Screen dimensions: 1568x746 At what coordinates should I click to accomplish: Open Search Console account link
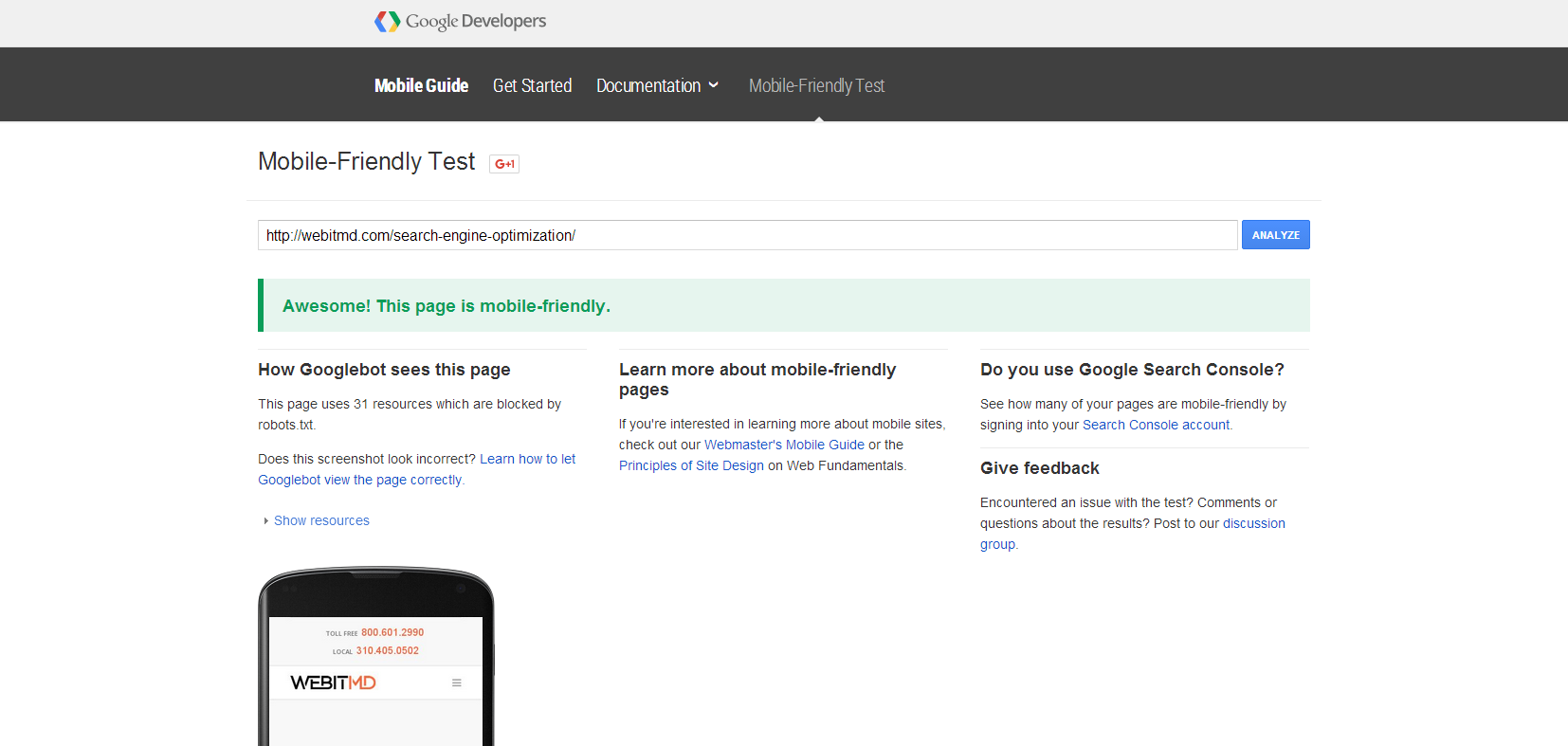click(x=1156, y=425)
